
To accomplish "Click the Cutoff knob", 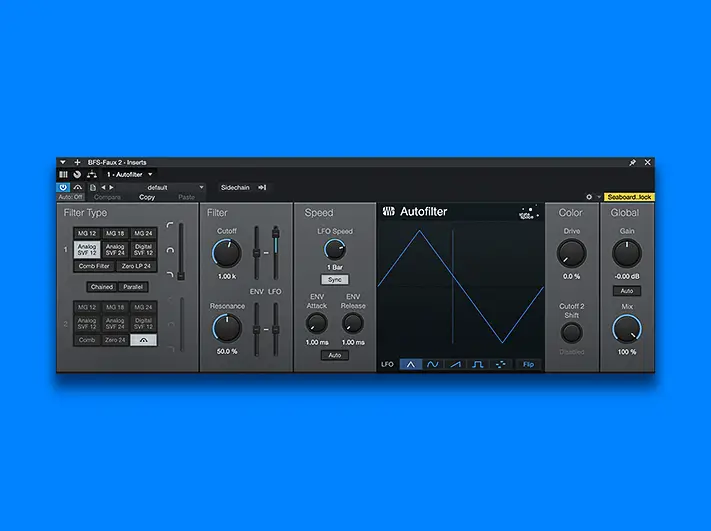I will point(227,253).
